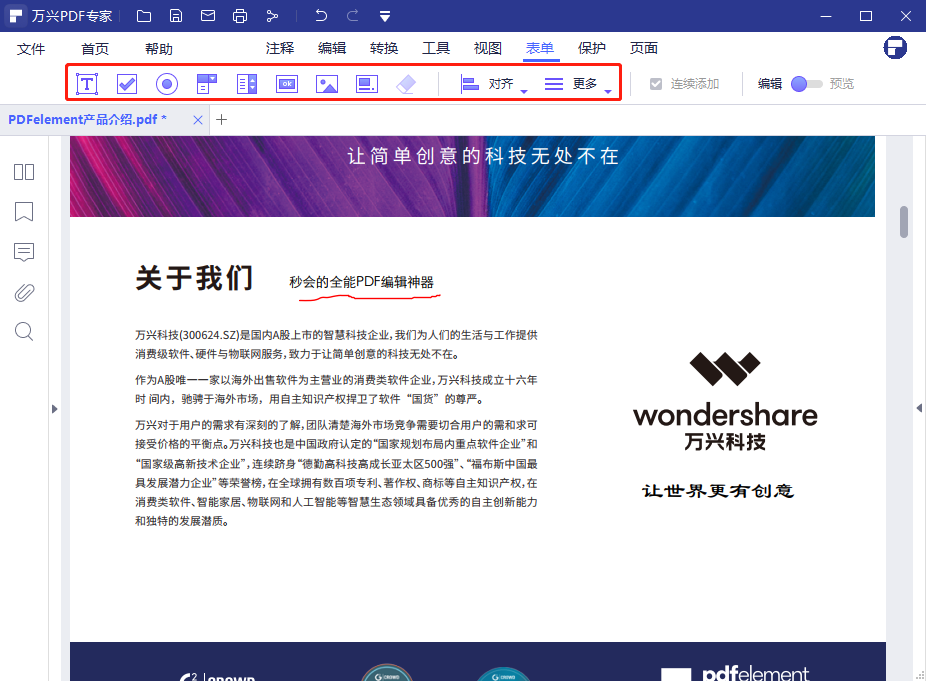
Task: Toggle the 编辑/预览 switch
Action: pos(806,84)
